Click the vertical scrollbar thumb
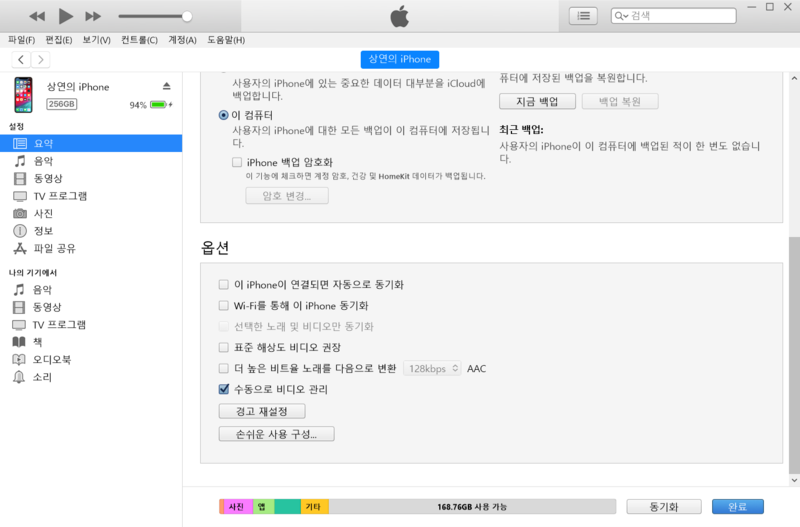 (794, 355)
